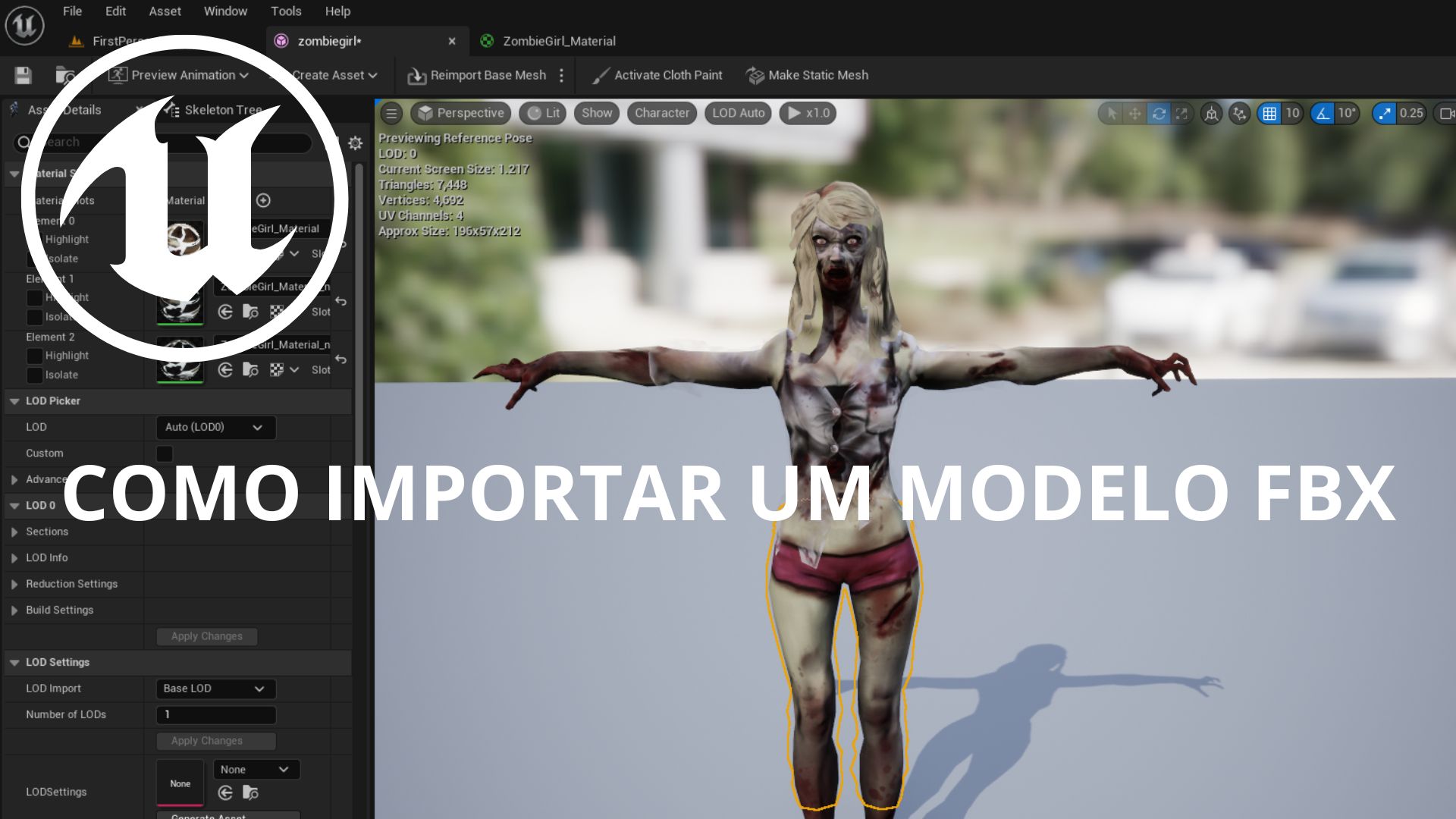The width and height of the screenshot is (1456, 819).
Task: Enable Highlight for Element 0
Action: tap(36, 239)
